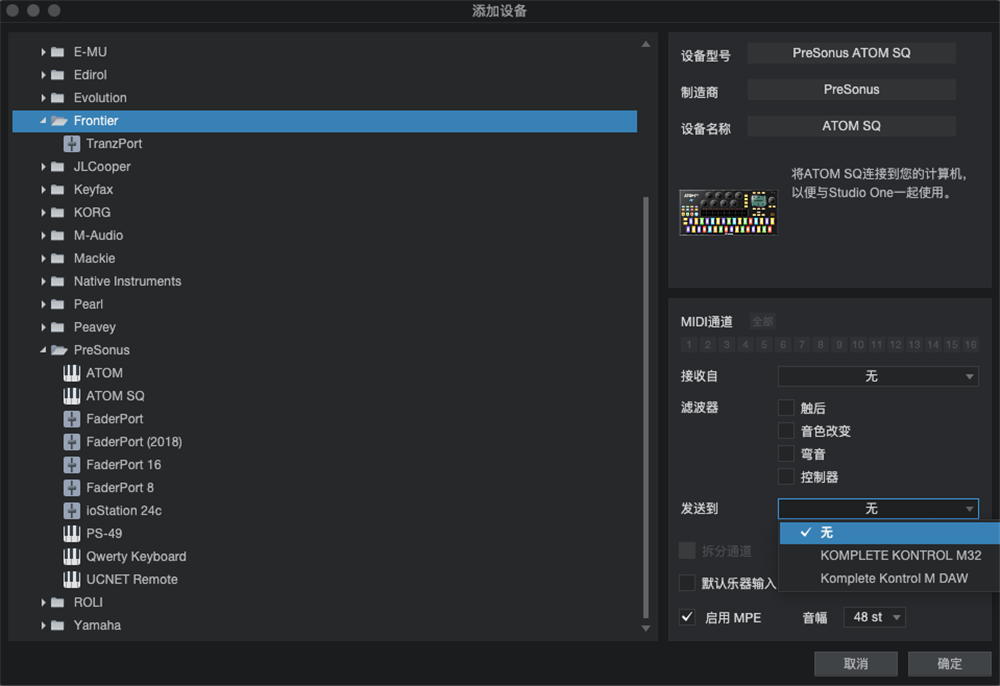Expand the ROLI folder arrow
1000x686 pixels.
click(x=43, y=602)
